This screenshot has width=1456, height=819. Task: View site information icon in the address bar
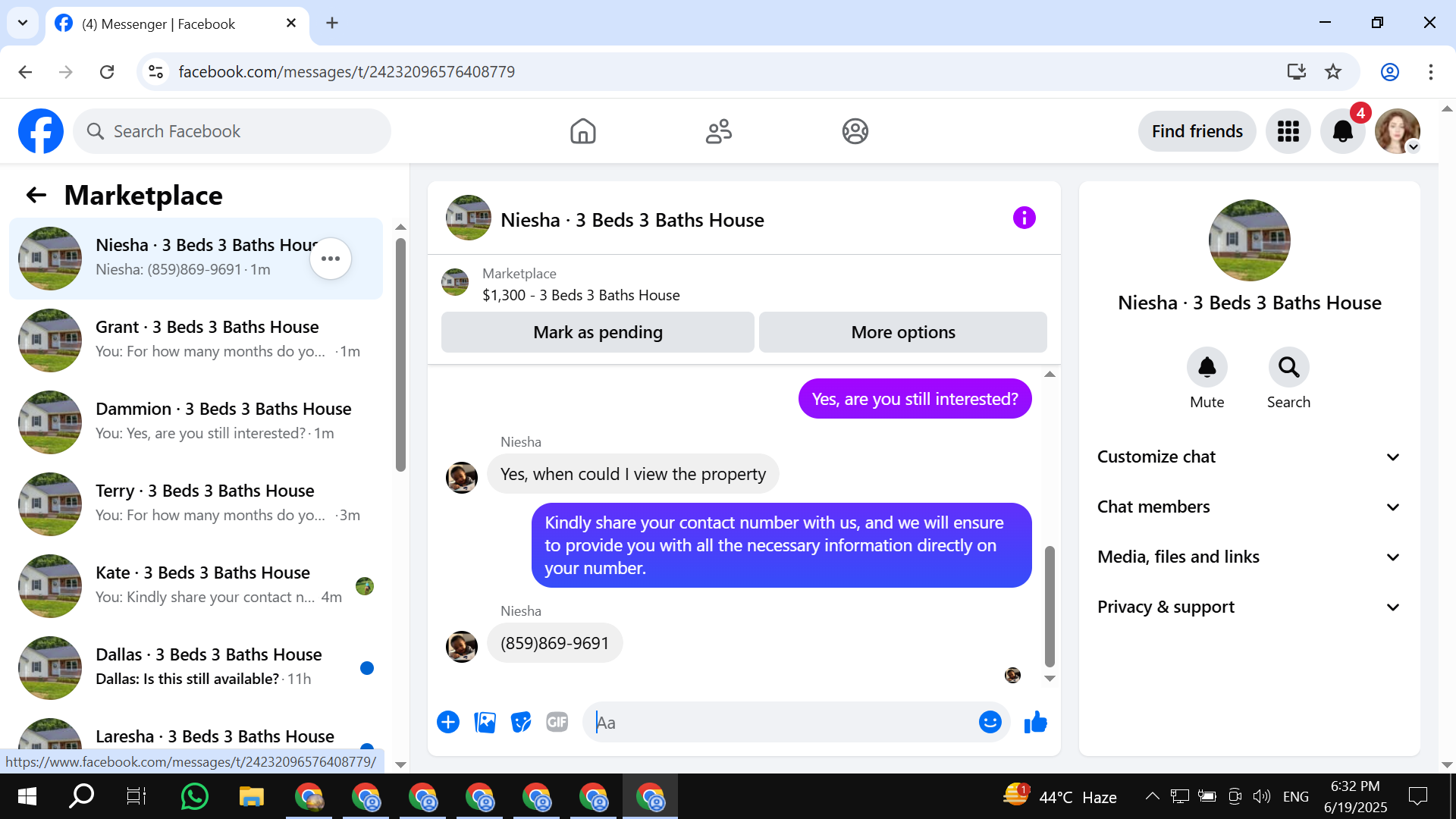coord(155,72)
